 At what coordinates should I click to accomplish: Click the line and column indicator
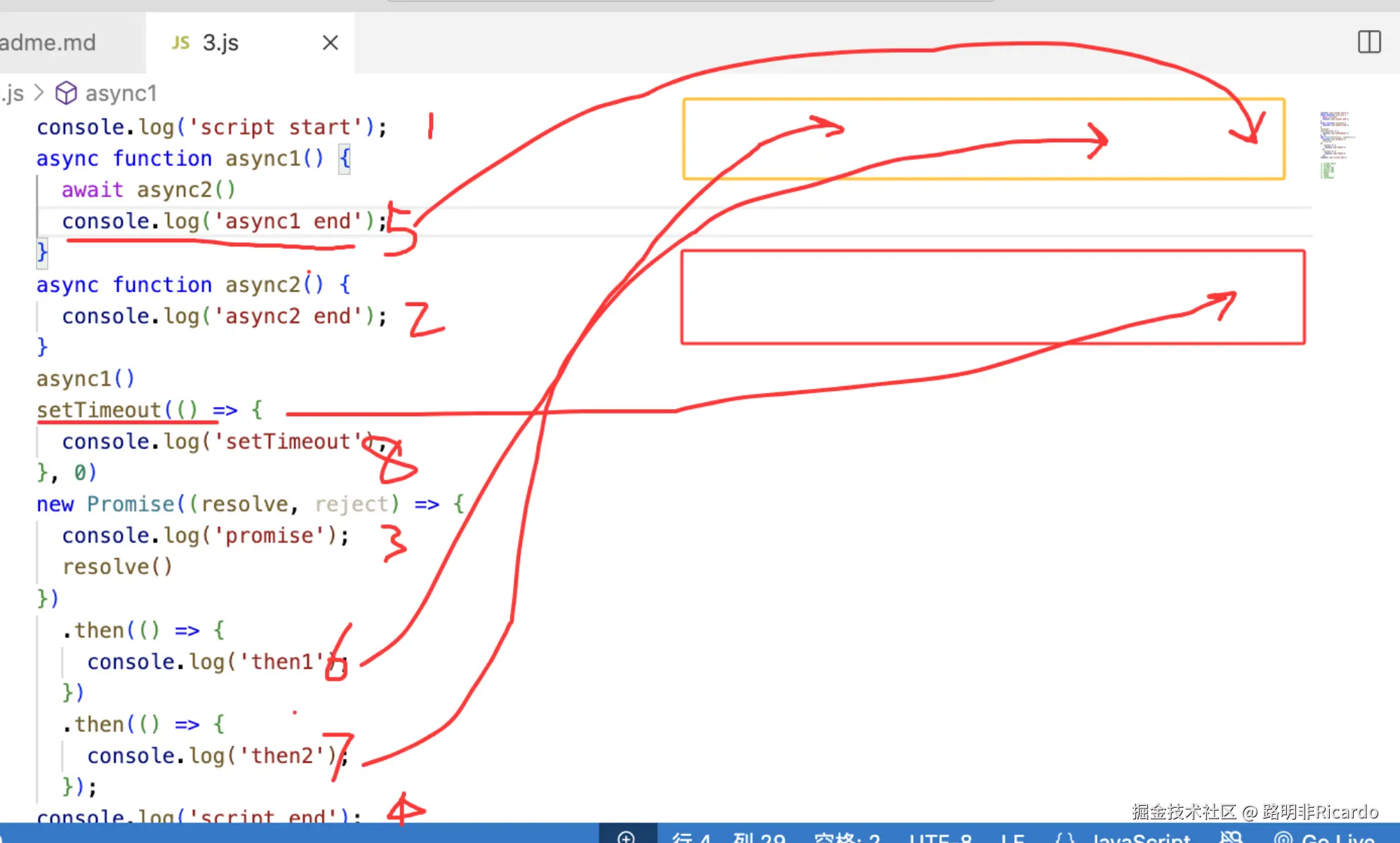[x=728, y=838]
